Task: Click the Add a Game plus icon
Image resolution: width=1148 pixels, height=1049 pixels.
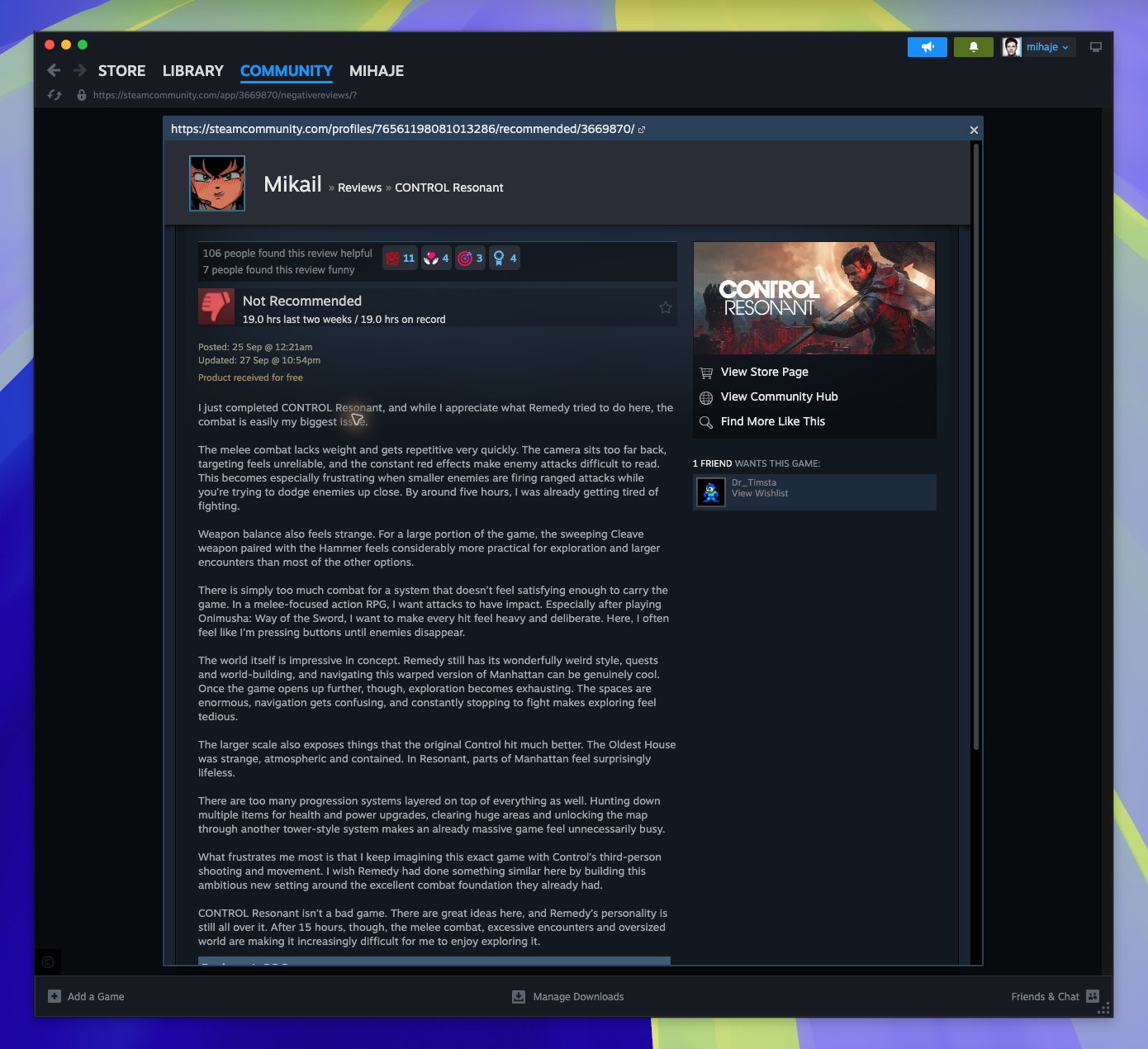Action: [55, 996]
